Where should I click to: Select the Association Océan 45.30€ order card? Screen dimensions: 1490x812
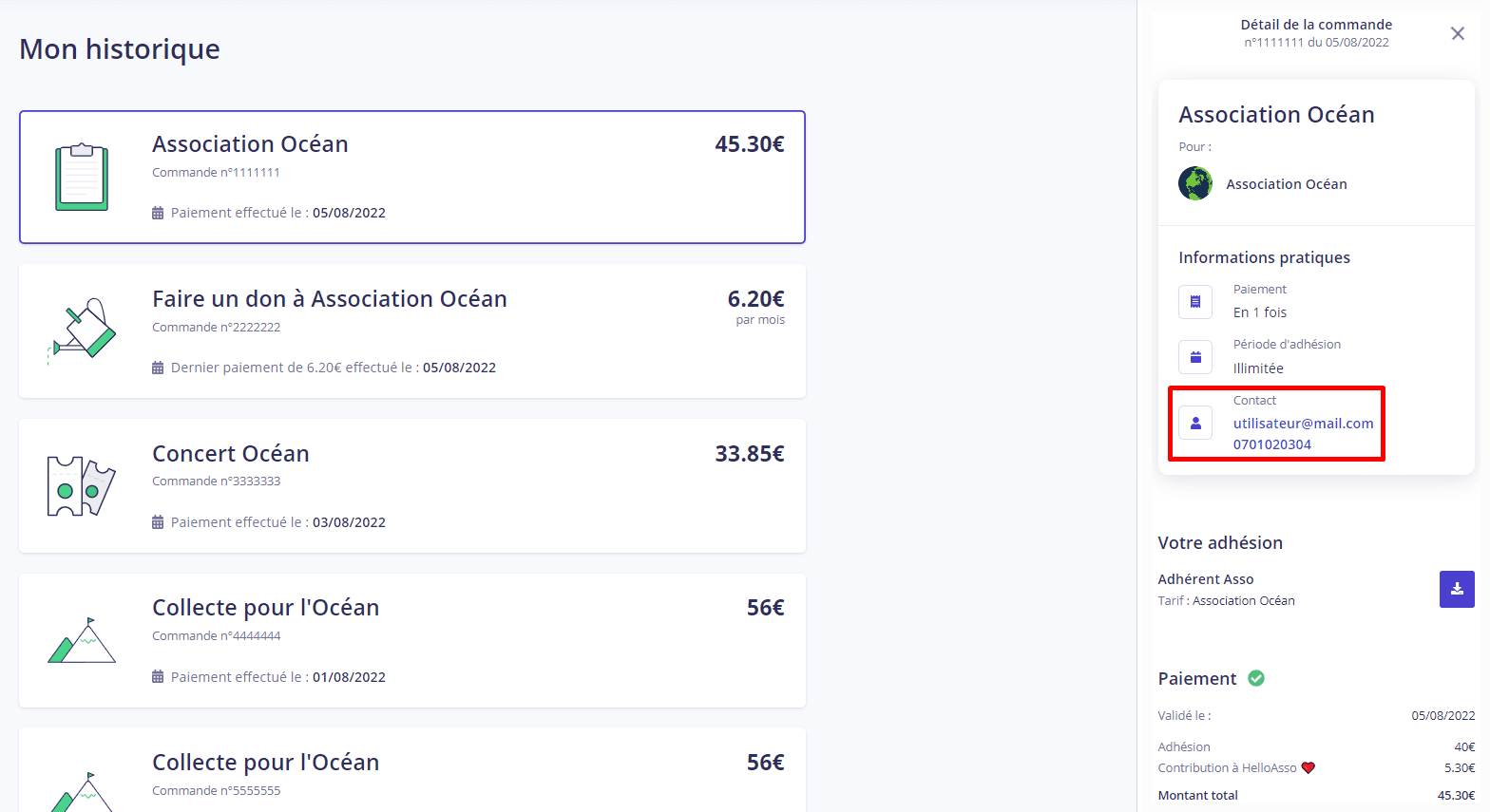tap(412, 177)
